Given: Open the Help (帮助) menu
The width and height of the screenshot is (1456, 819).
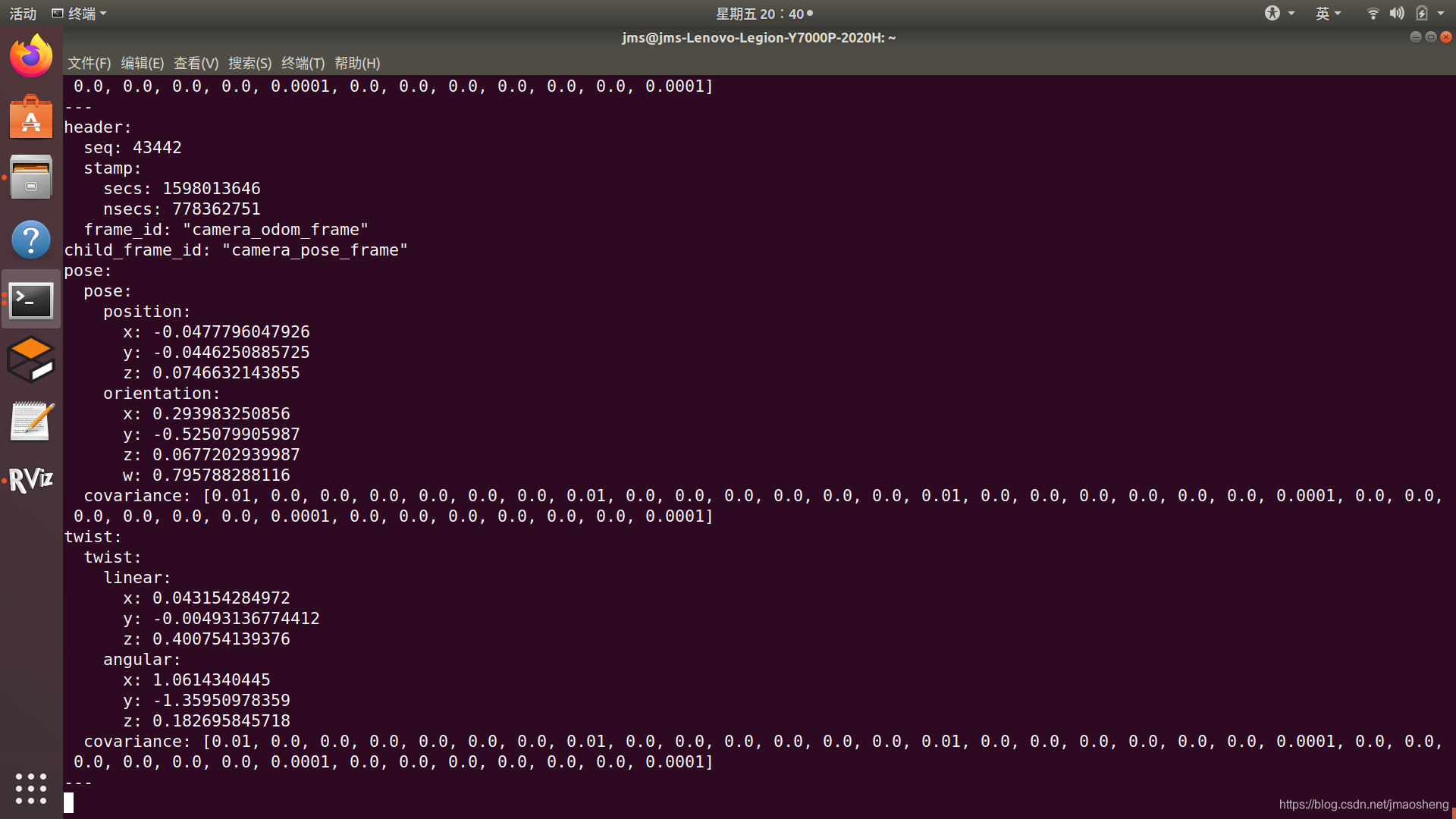Looking at the screenshot, I should (x=357, y=63).
